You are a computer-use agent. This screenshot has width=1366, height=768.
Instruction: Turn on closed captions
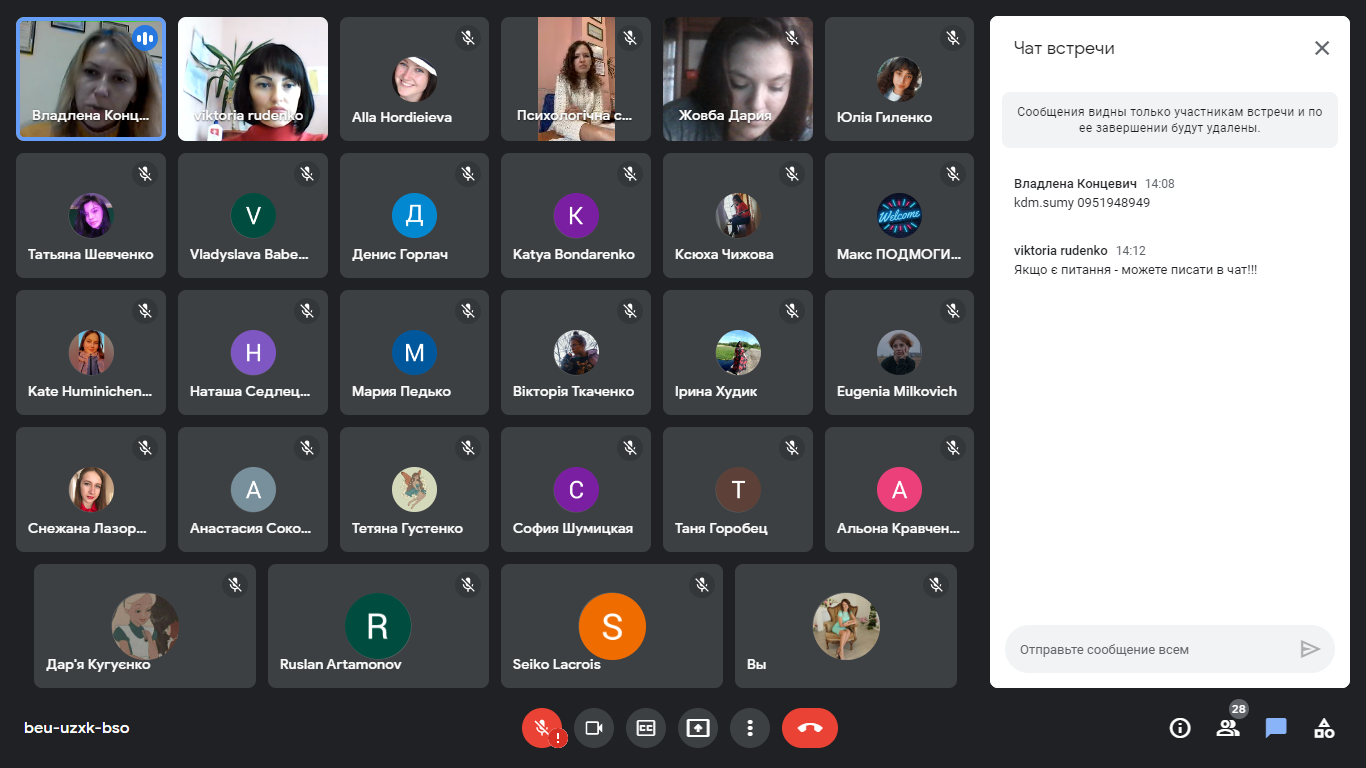pyautogui.click(x=646, y=728)
